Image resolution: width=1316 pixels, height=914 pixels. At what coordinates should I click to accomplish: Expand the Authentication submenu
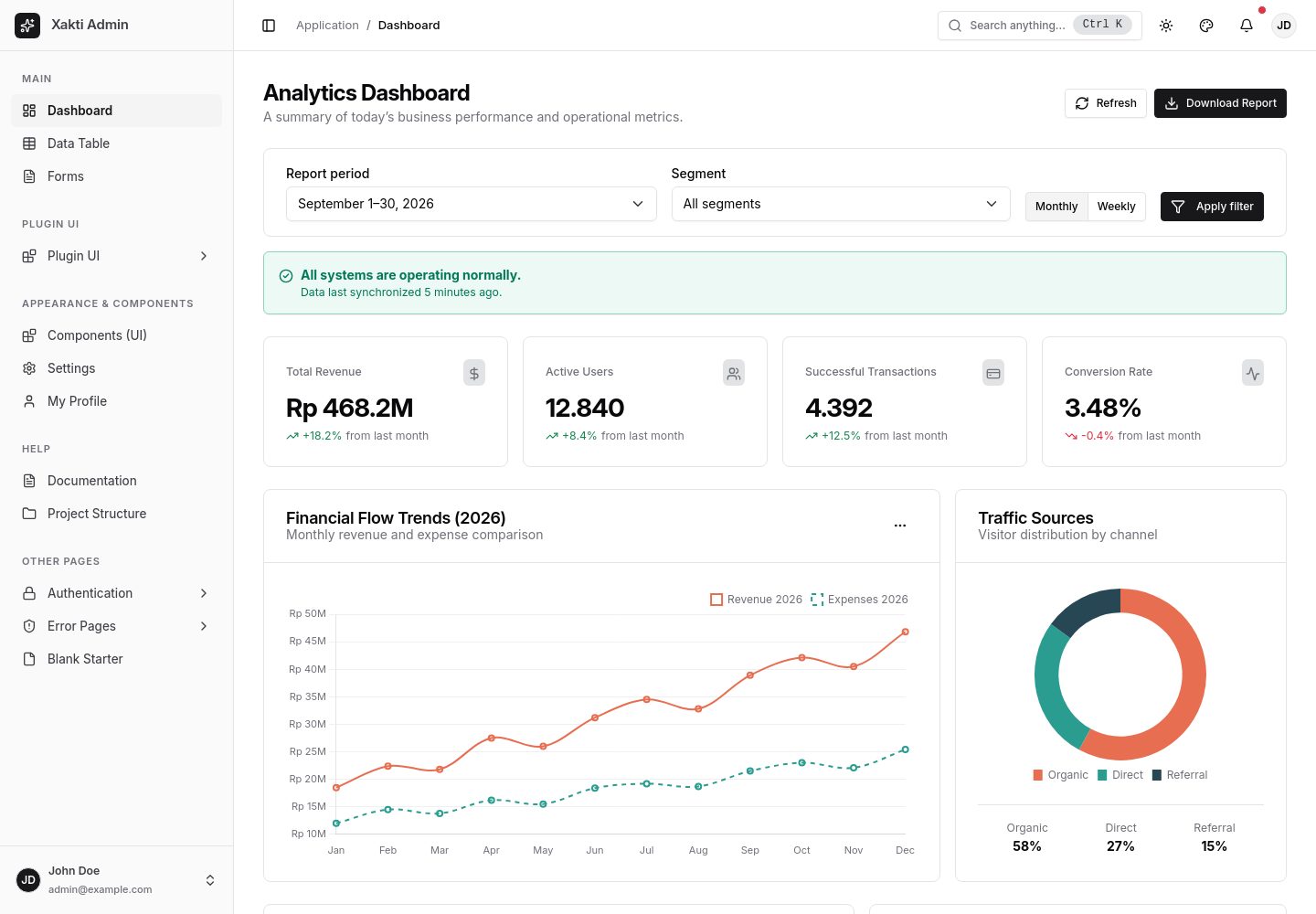tap(117, 593)
